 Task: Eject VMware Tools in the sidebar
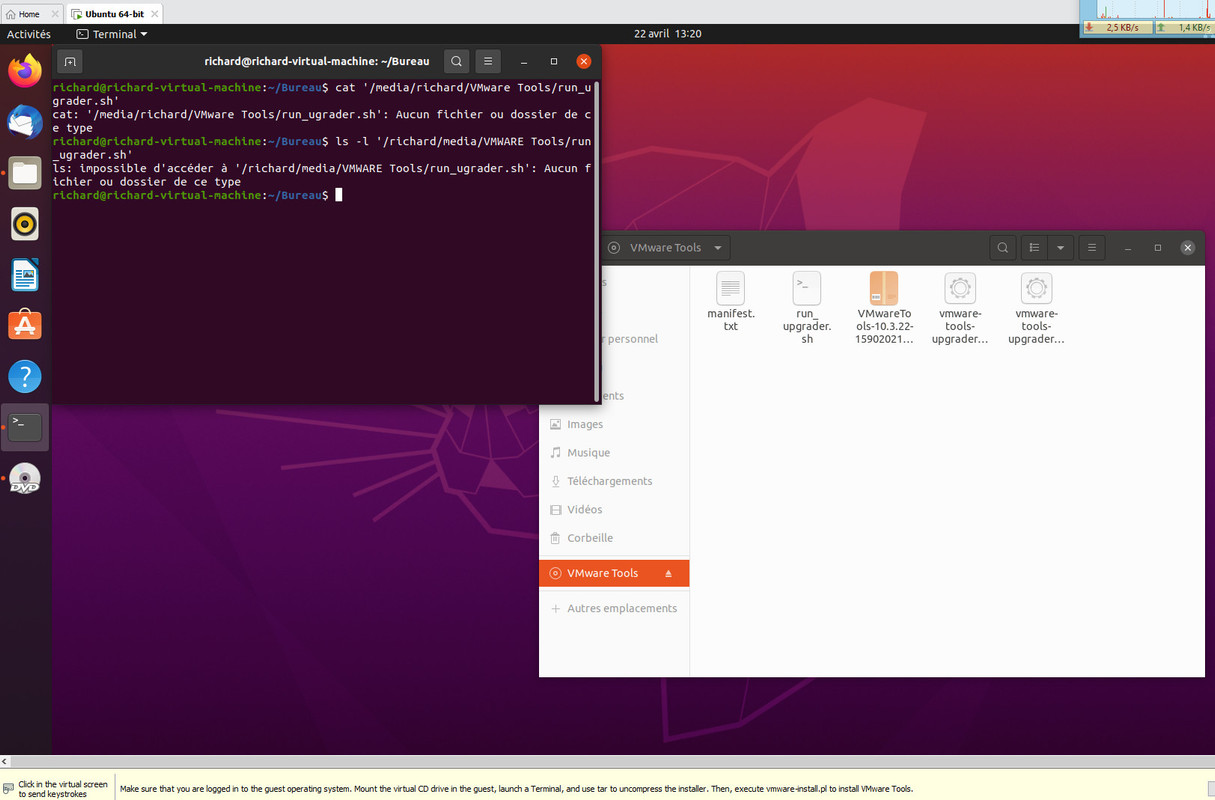[669, 573]
